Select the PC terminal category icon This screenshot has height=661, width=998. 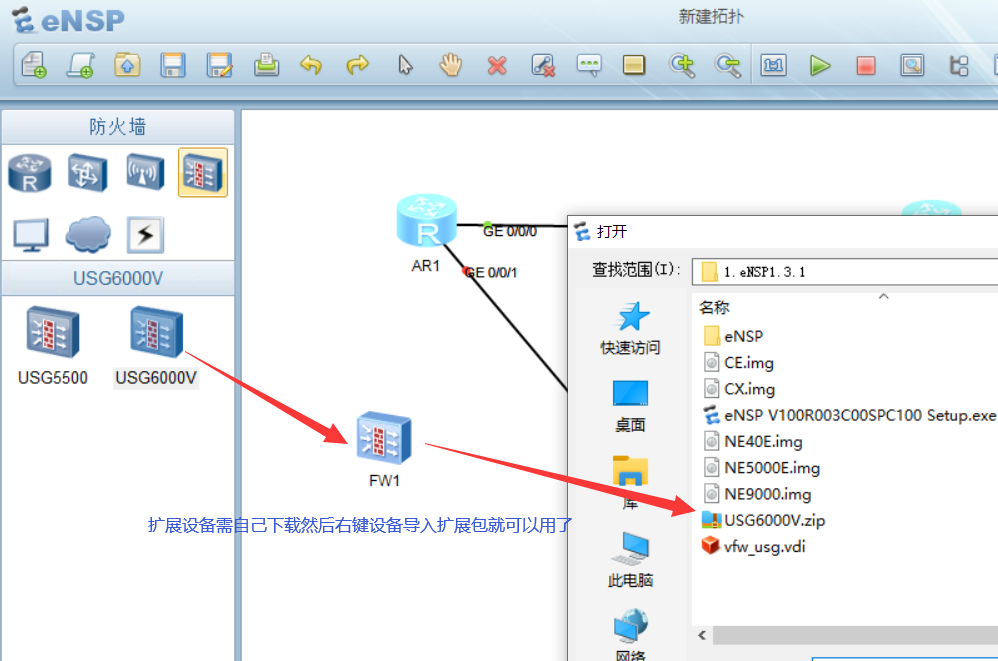31,235
